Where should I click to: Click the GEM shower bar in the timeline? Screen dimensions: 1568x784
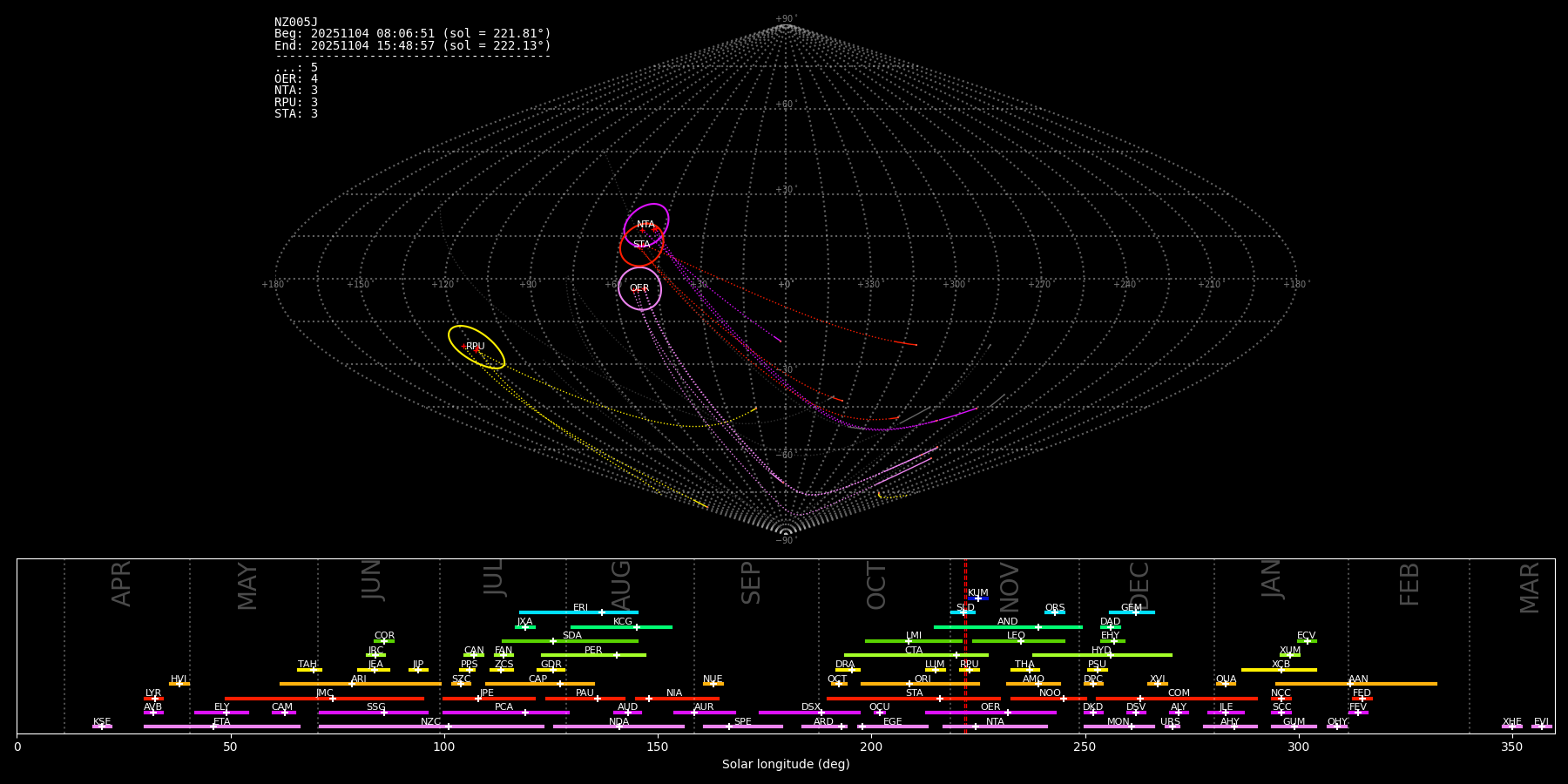[1132, 612]
